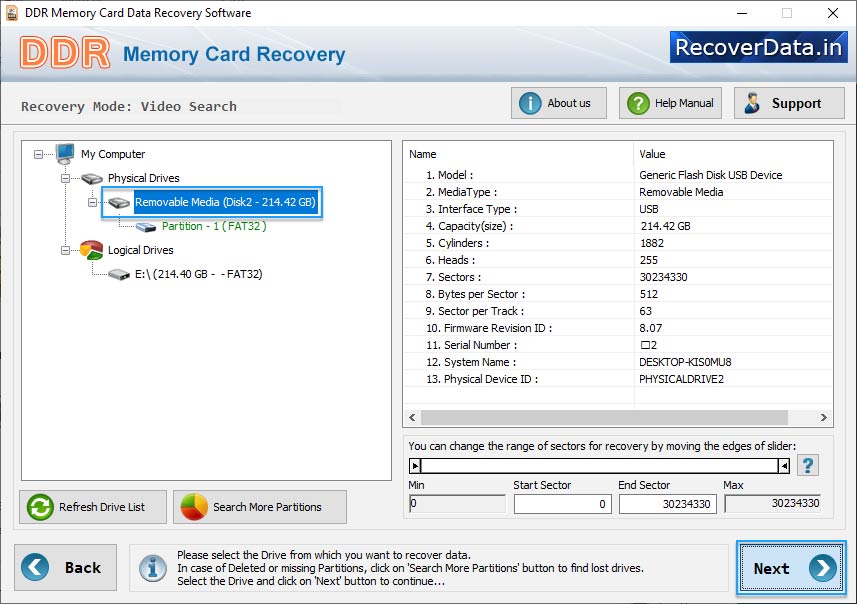This screenshot has width=857, height=604.
Task: Click the right handle of sector slider
Action: pyautogui.click(x=784, y=466)
